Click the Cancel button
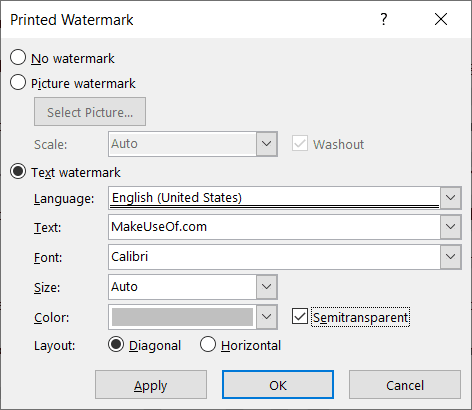This screenshot has height=410, width=472. tap(405, 385)
